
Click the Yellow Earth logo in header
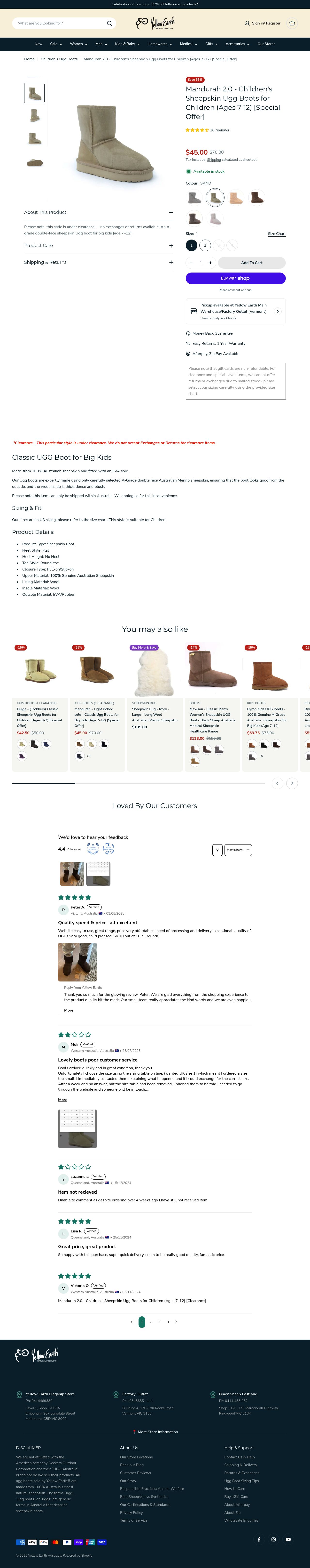point(155,23)
